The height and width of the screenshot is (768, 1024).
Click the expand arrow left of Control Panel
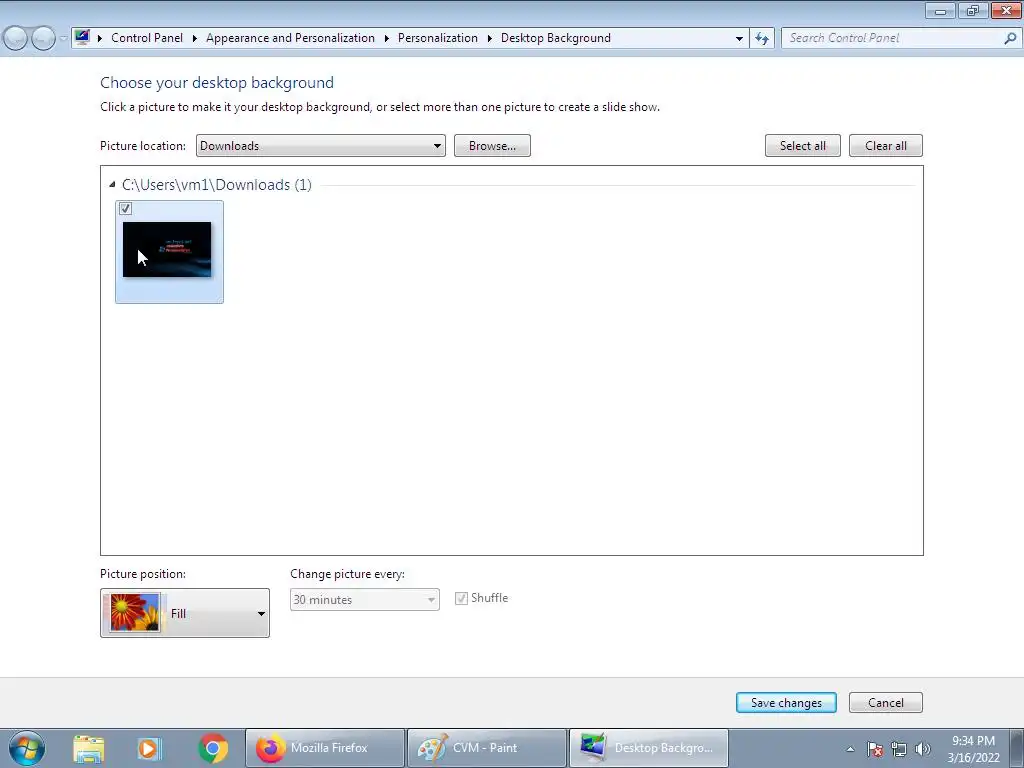[100, 39]
